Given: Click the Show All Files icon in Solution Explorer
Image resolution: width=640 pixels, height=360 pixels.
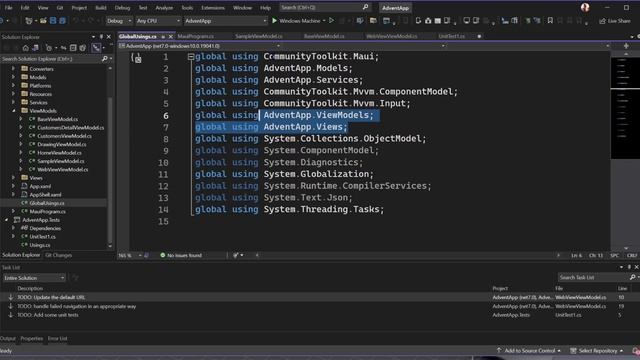Looking at the screenshot, I should pos(83,48).
